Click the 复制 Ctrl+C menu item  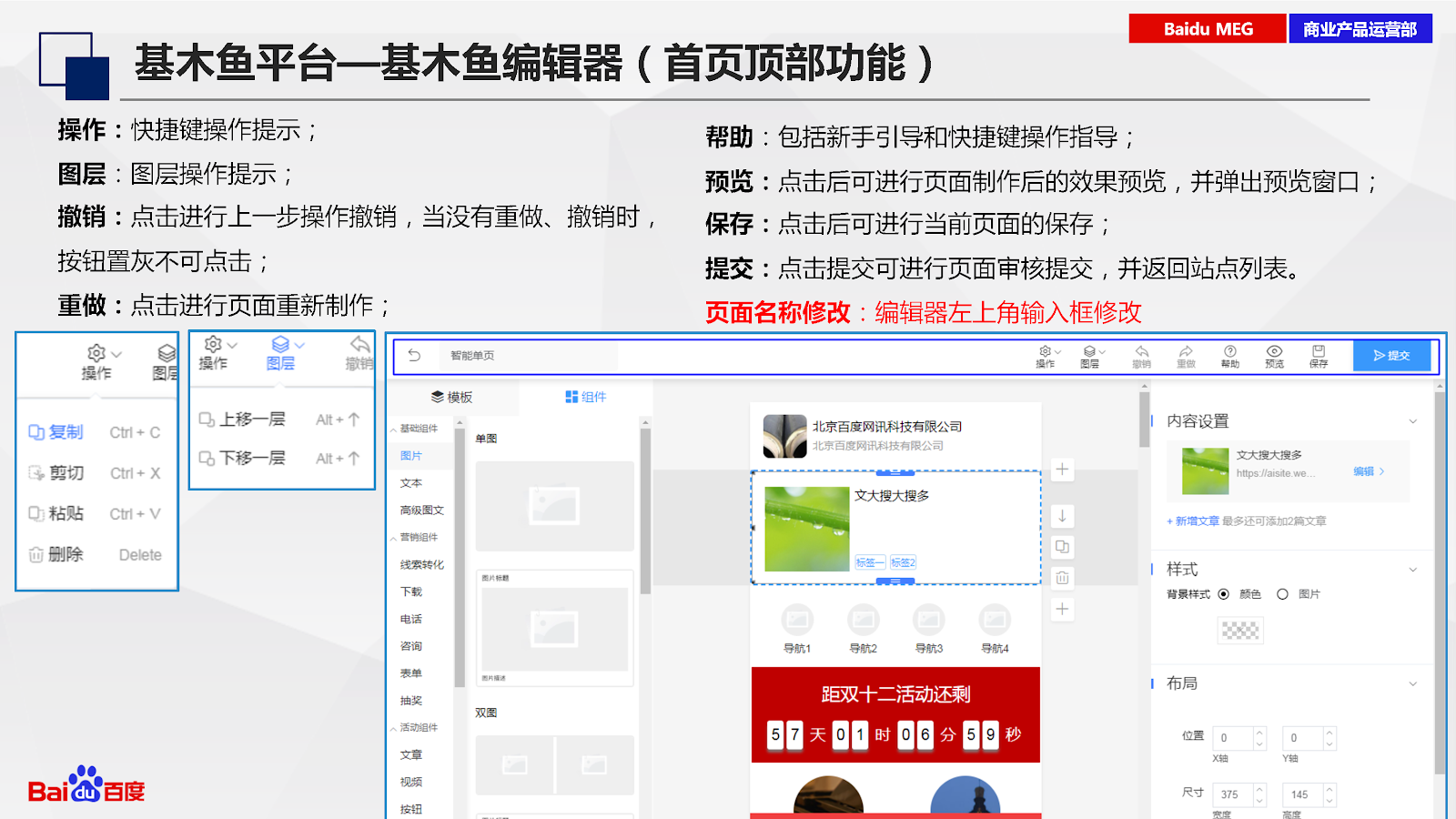[x=95, y=432]
